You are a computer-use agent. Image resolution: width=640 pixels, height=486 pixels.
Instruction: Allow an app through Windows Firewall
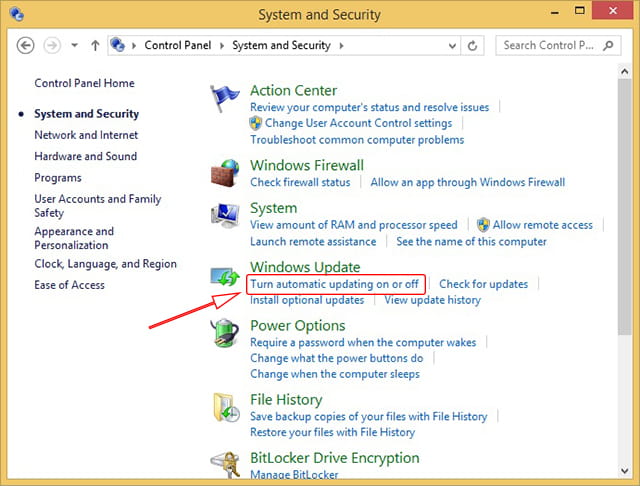click(x=468, y=182)
